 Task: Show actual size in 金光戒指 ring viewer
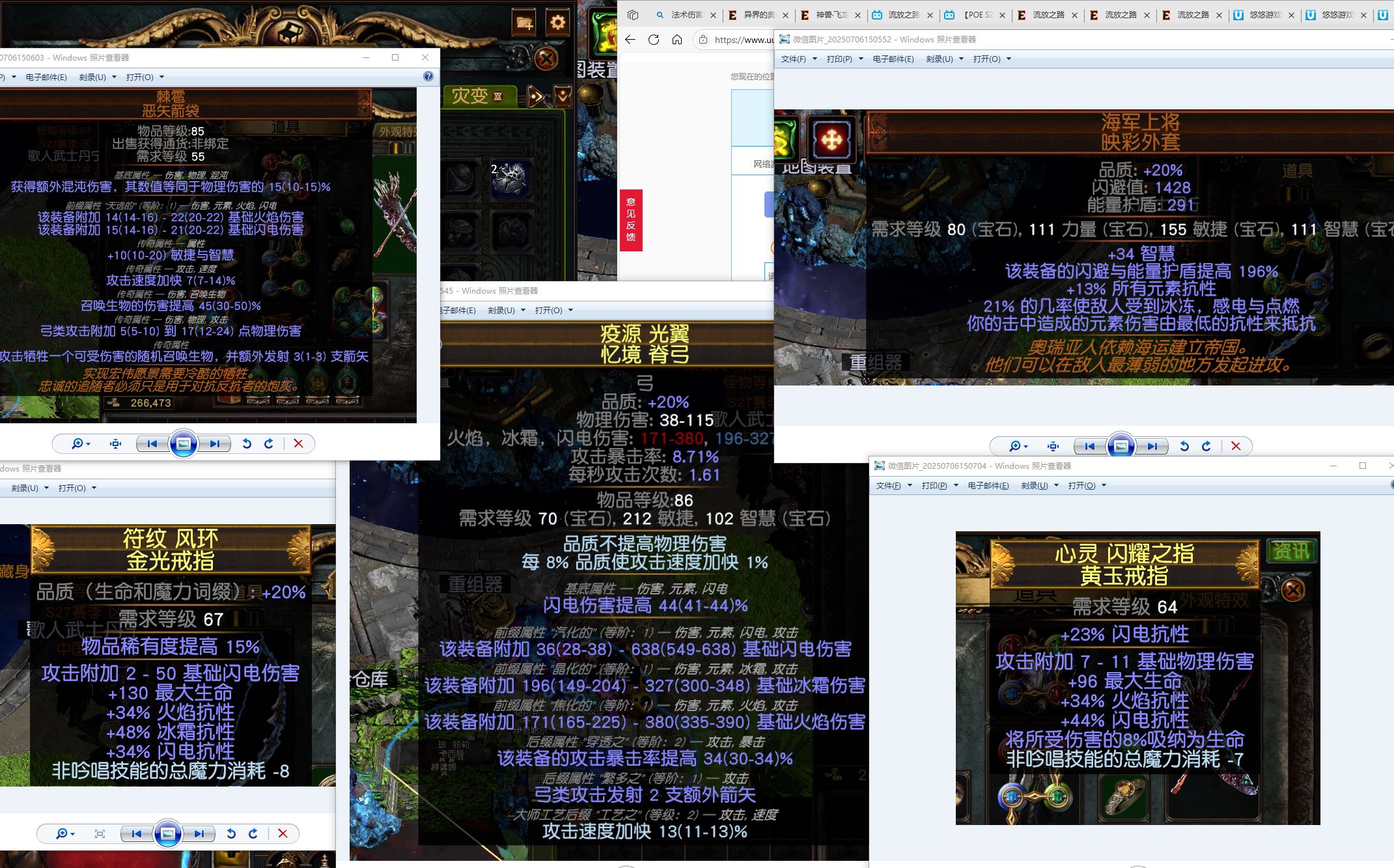pos(100,833)
